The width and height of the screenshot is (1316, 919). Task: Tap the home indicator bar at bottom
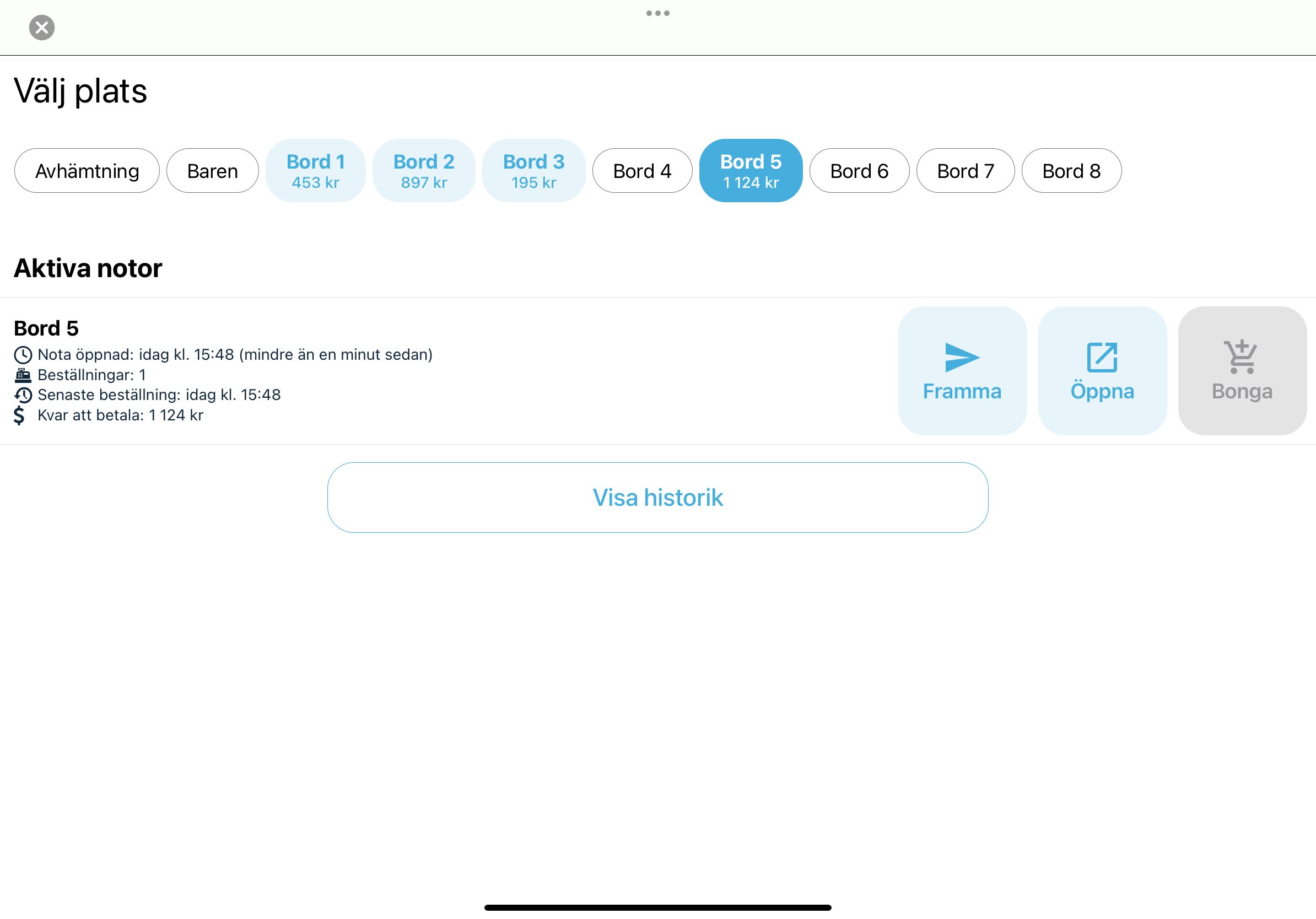coord(657,907)
